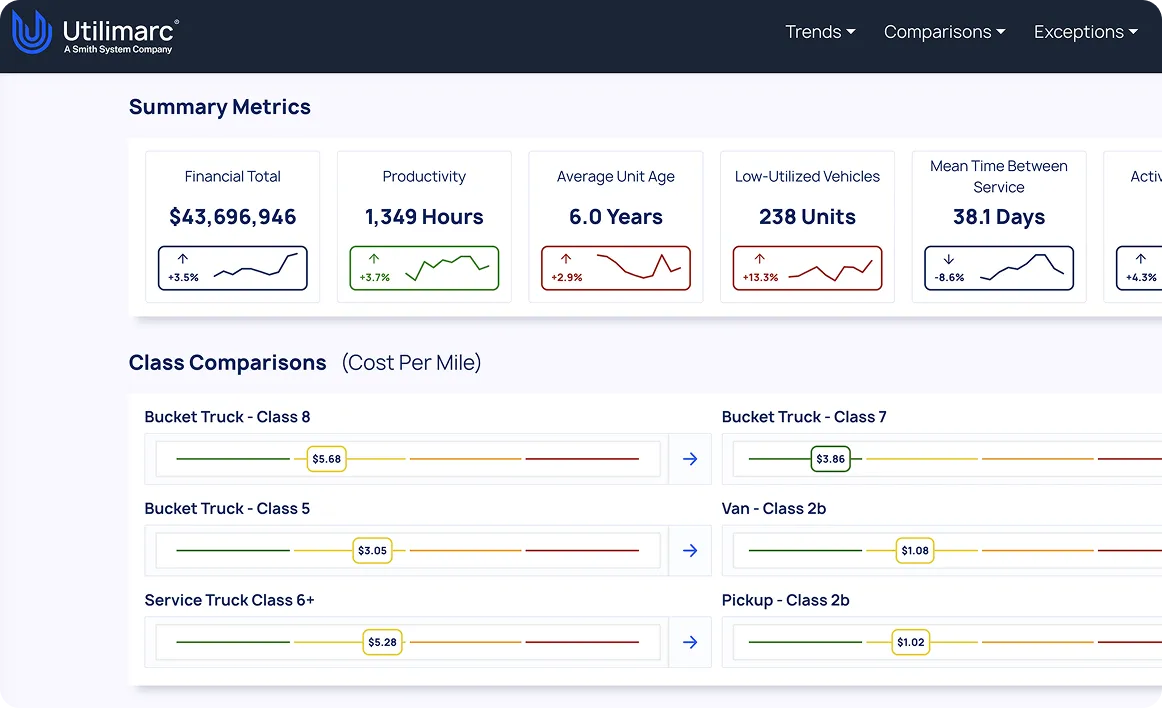Image resolution: width=1162 pixels, height=708 pixels.
Task: Click the Bucket Truck - Class 8 label
Action: point(228,417)
